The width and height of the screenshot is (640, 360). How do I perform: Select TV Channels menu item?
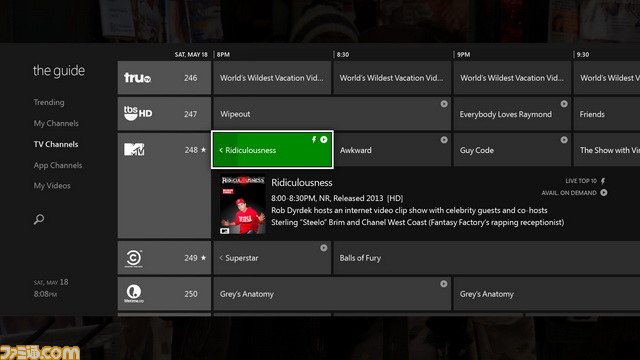56,144
